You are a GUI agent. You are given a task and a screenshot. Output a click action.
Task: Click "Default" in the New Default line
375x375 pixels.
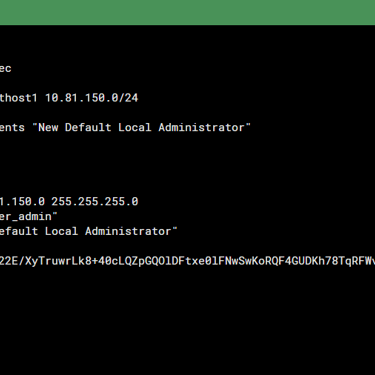(88, 127)
